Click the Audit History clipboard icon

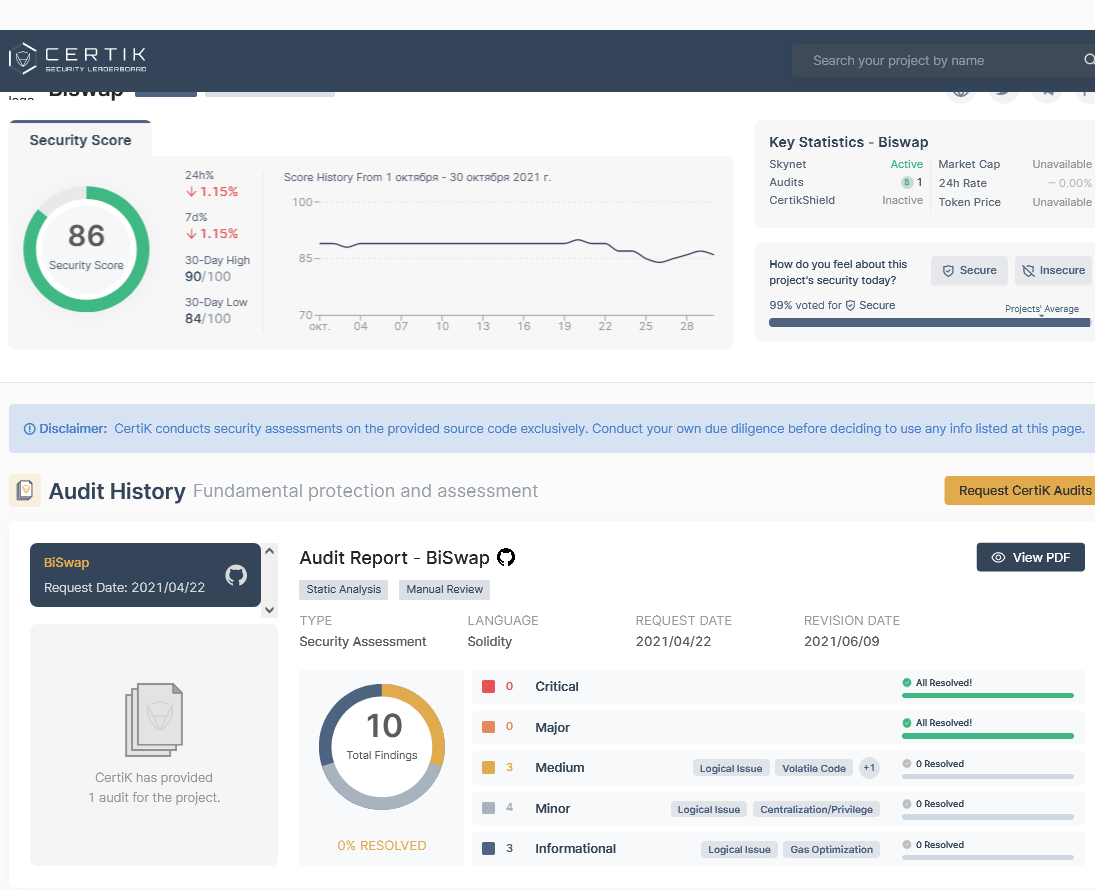point(25,490)
